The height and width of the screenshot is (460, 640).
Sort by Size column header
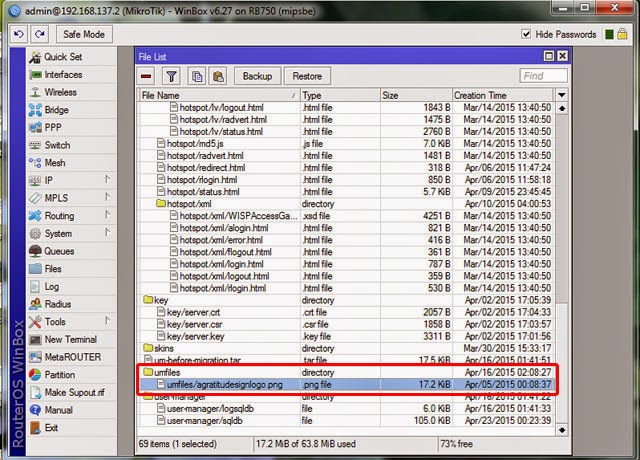coord(416,96)
